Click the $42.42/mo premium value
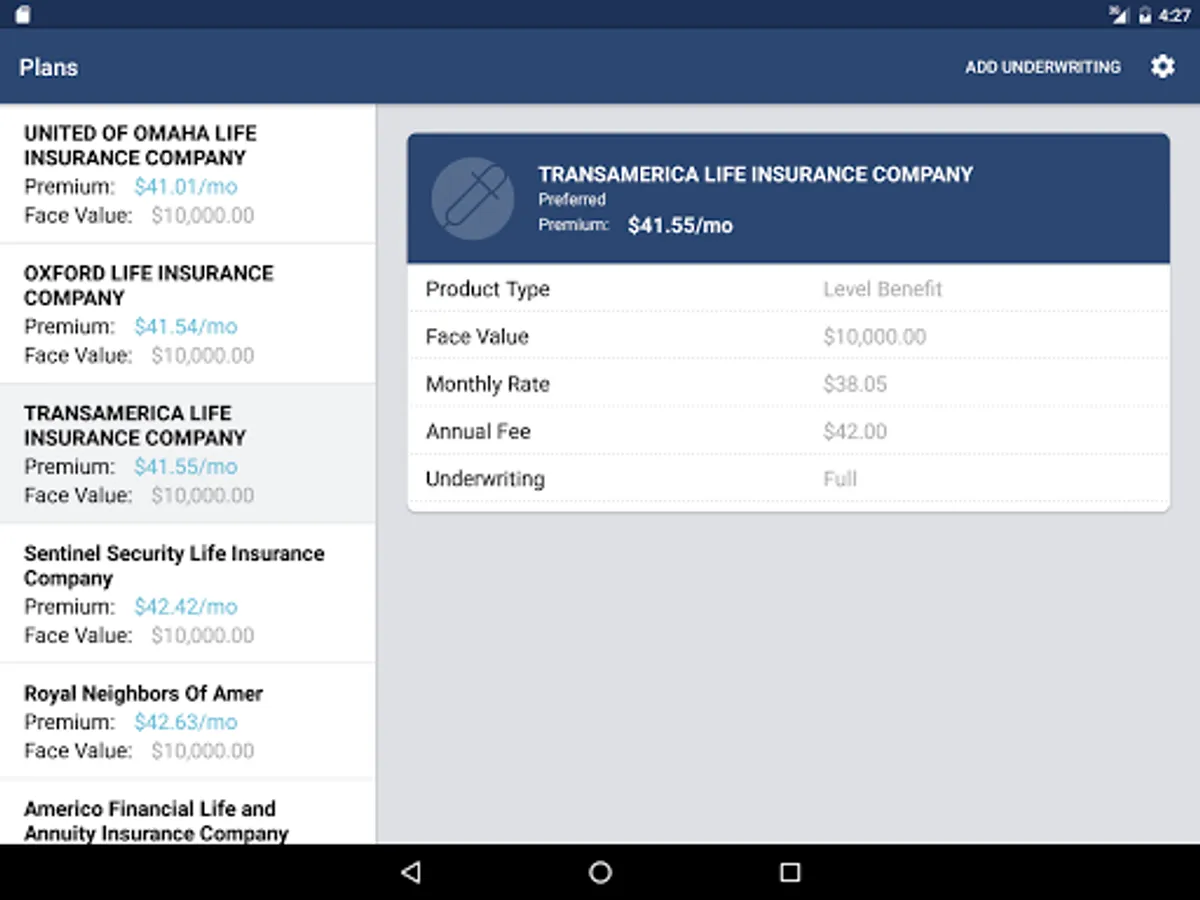This screenshot has width=1200, height=900. click(x=186, y=606)
